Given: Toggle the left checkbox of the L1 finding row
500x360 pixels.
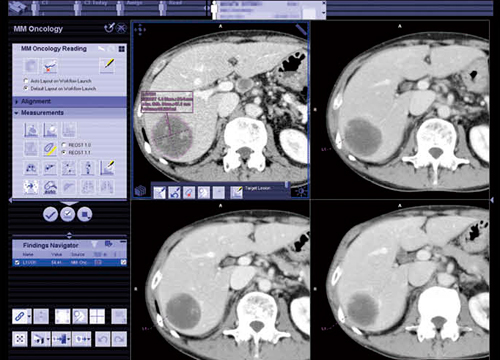Looking at the screenshot, I should point(17,263).
